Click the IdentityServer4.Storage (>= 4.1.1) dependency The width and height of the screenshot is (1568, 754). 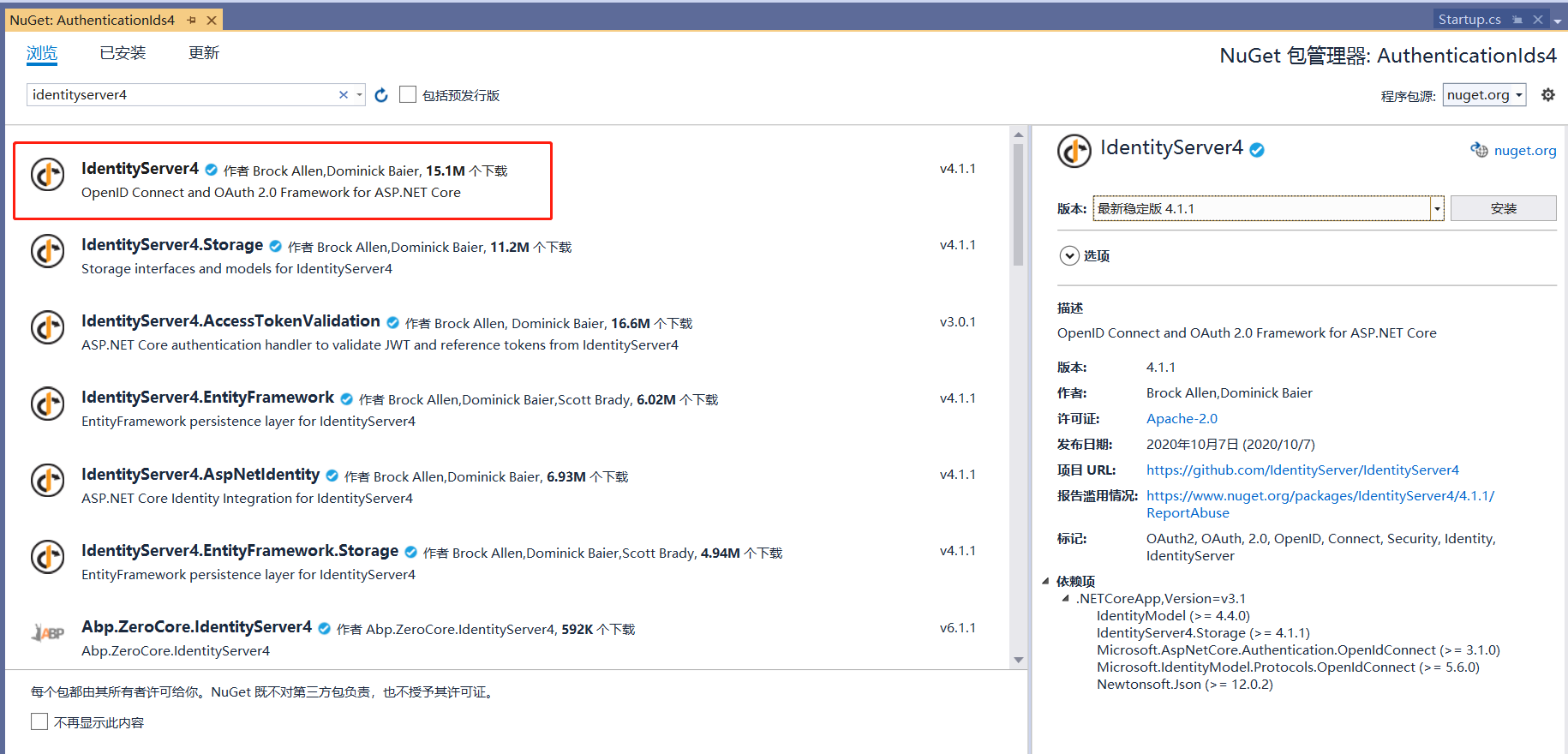[1203, 632]
